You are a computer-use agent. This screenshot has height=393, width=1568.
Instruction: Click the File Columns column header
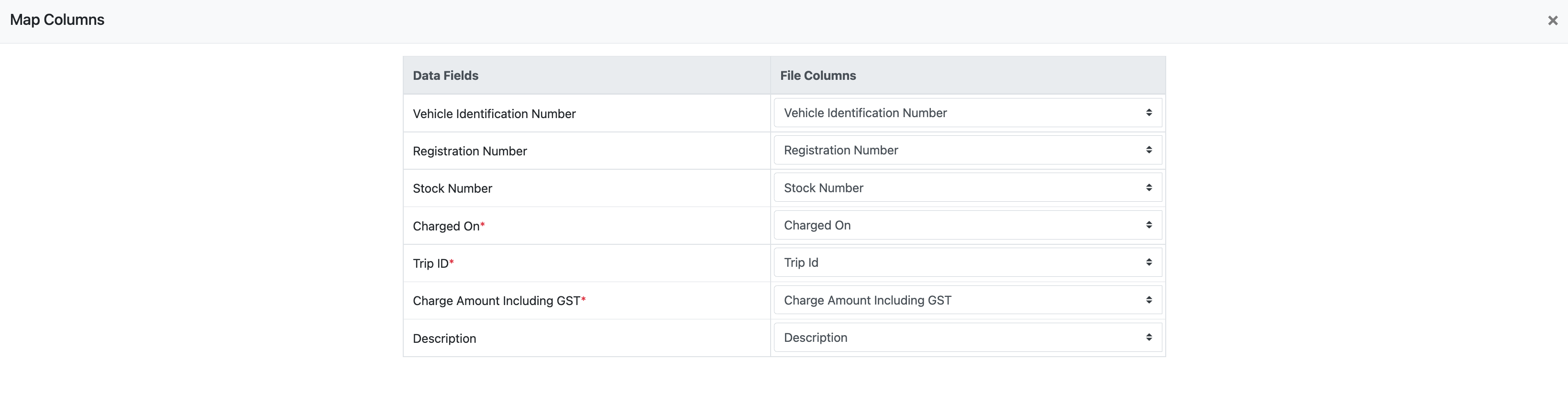coord(817,76)
